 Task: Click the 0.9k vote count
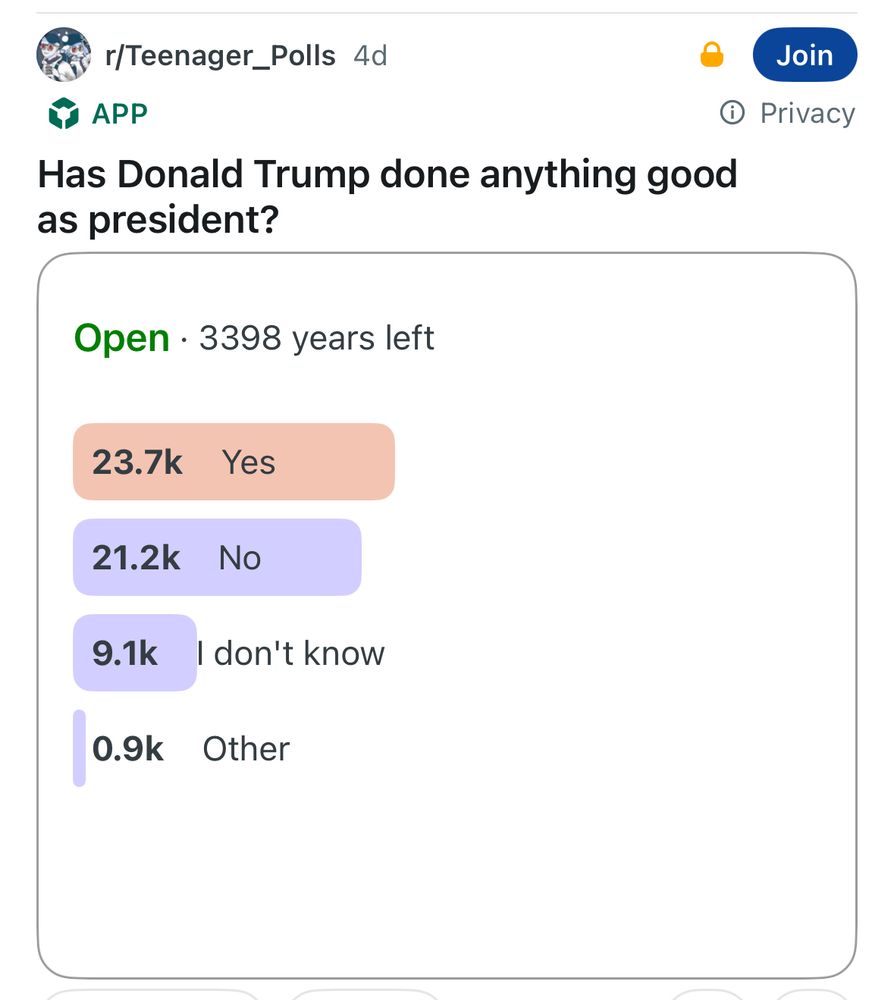128,749
